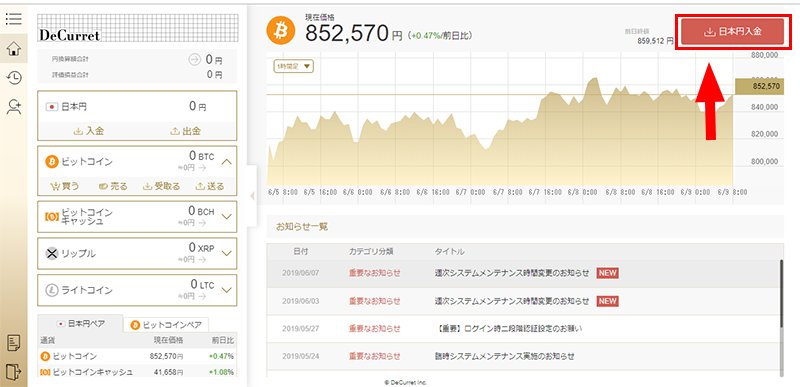The height and width of the screenshot is (387, 800).
Task: Expand the ライトコイン wallet row
Action: point(228,290)
